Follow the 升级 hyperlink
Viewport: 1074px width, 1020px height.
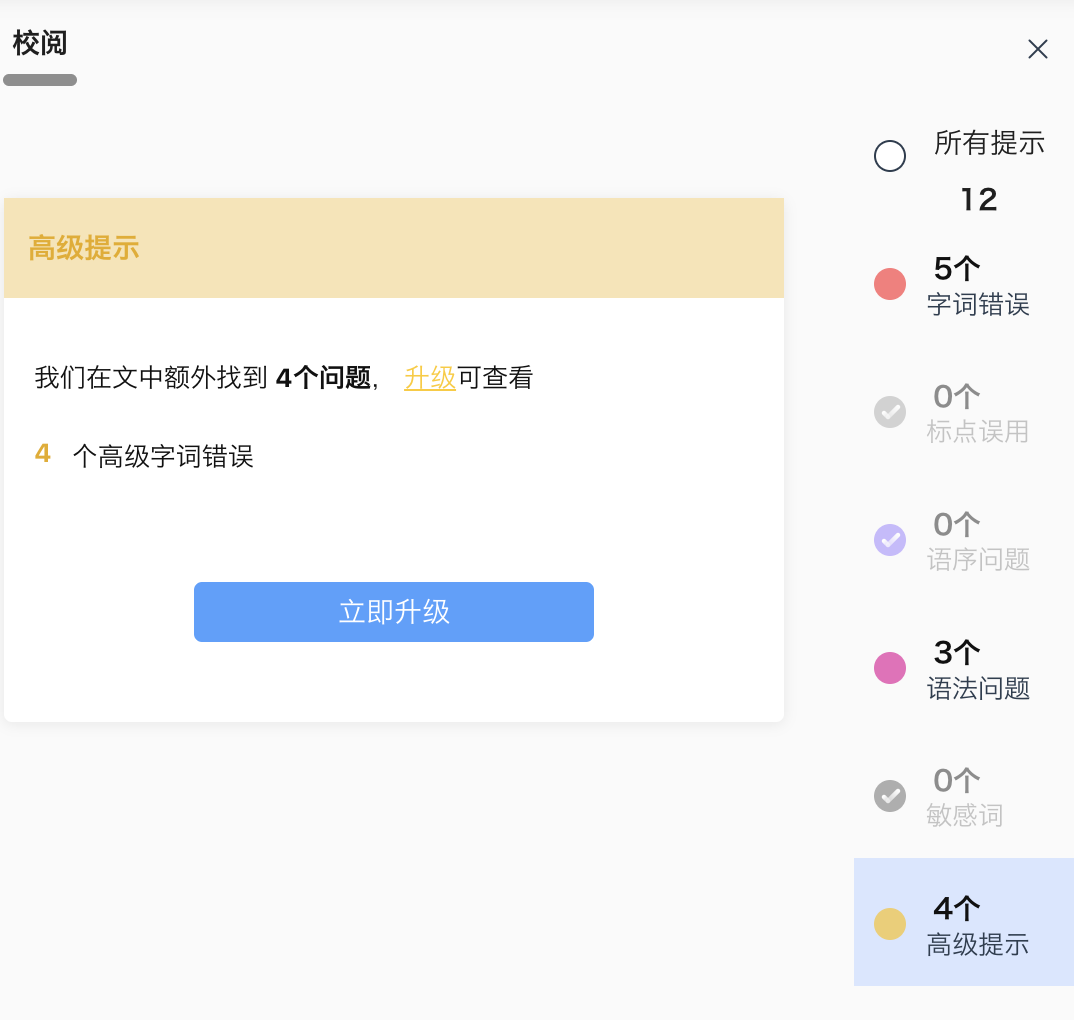pyautogui.click(x=430, y=378)
